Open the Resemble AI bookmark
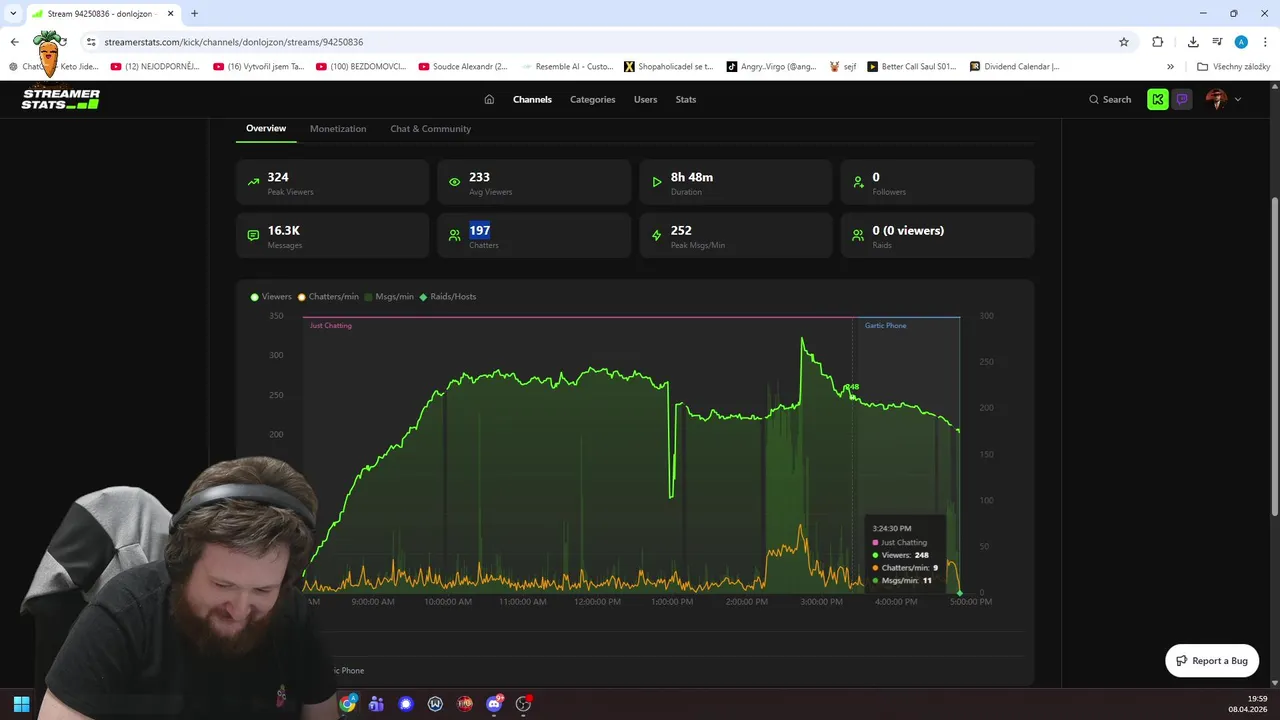This screenshot has height=720, width=1280. coord(566,67)
